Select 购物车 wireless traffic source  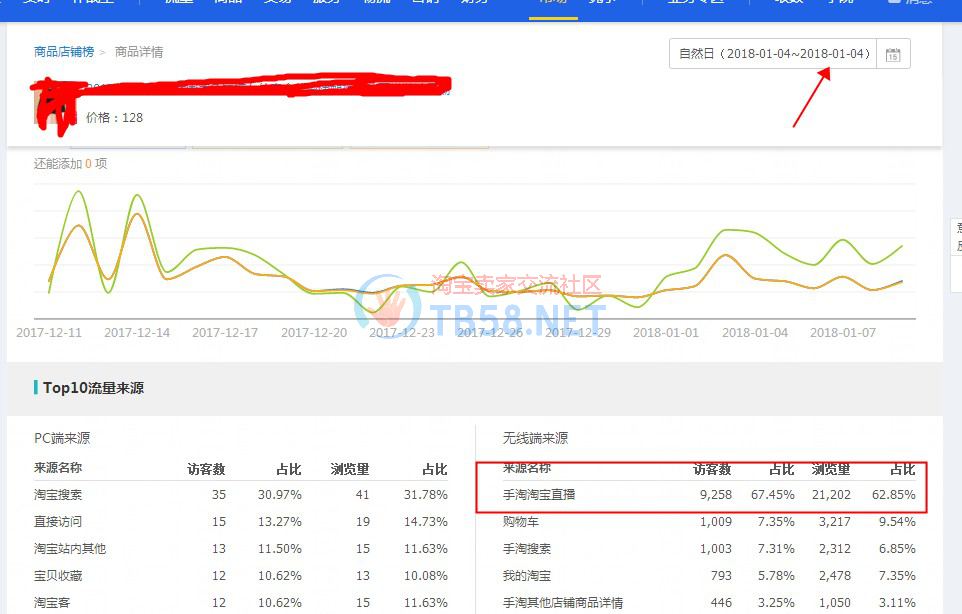(520, 521)
